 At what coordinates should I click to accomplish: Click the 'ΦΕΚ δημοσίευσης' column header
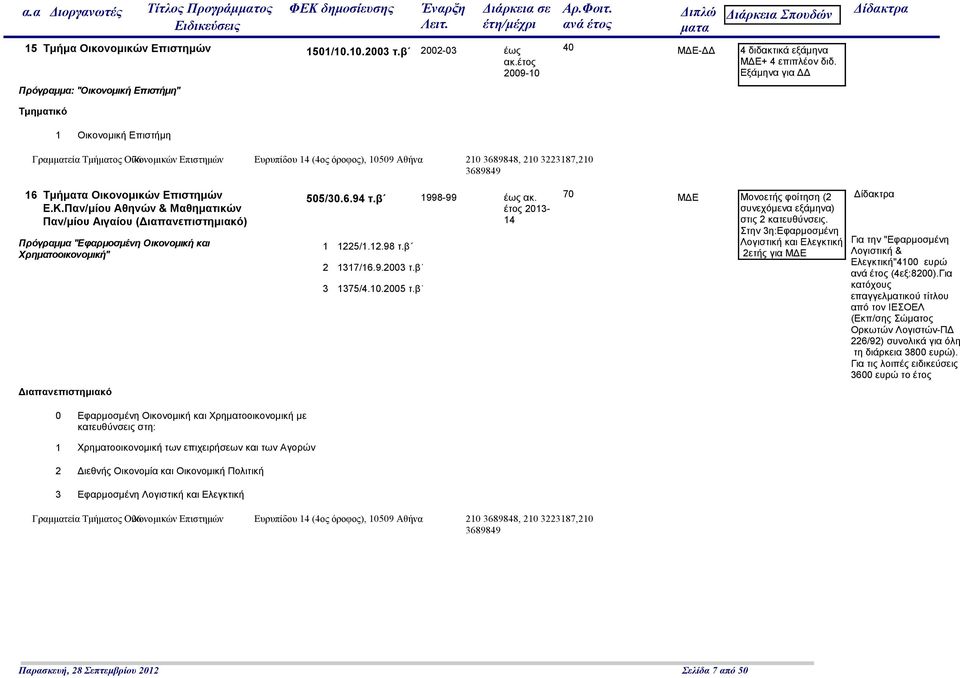(x=341, y=9)
